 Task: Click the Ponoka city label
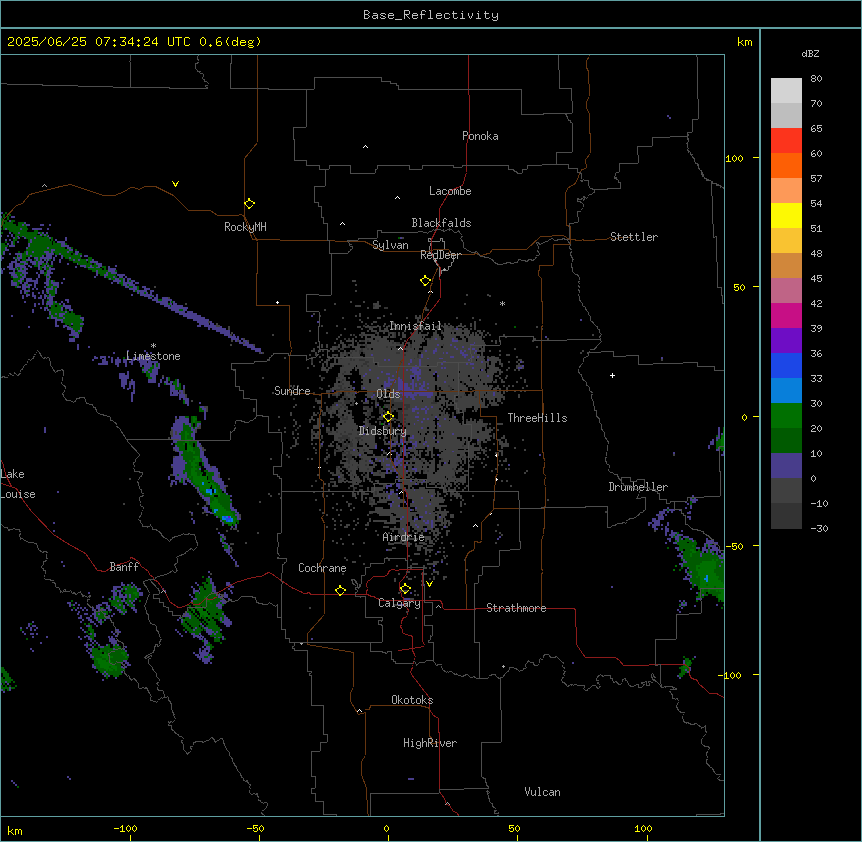click(480, 136)
